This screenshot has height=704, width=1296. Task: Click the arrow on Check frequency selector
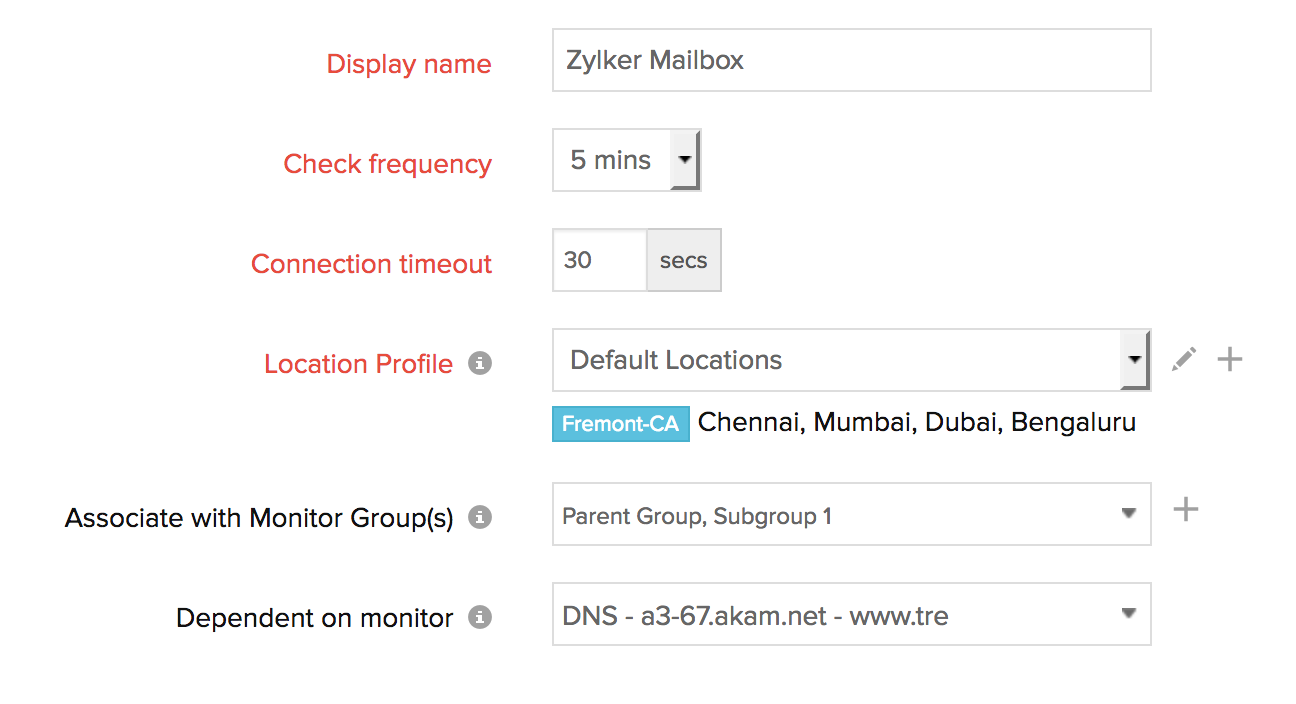(685, 160)
